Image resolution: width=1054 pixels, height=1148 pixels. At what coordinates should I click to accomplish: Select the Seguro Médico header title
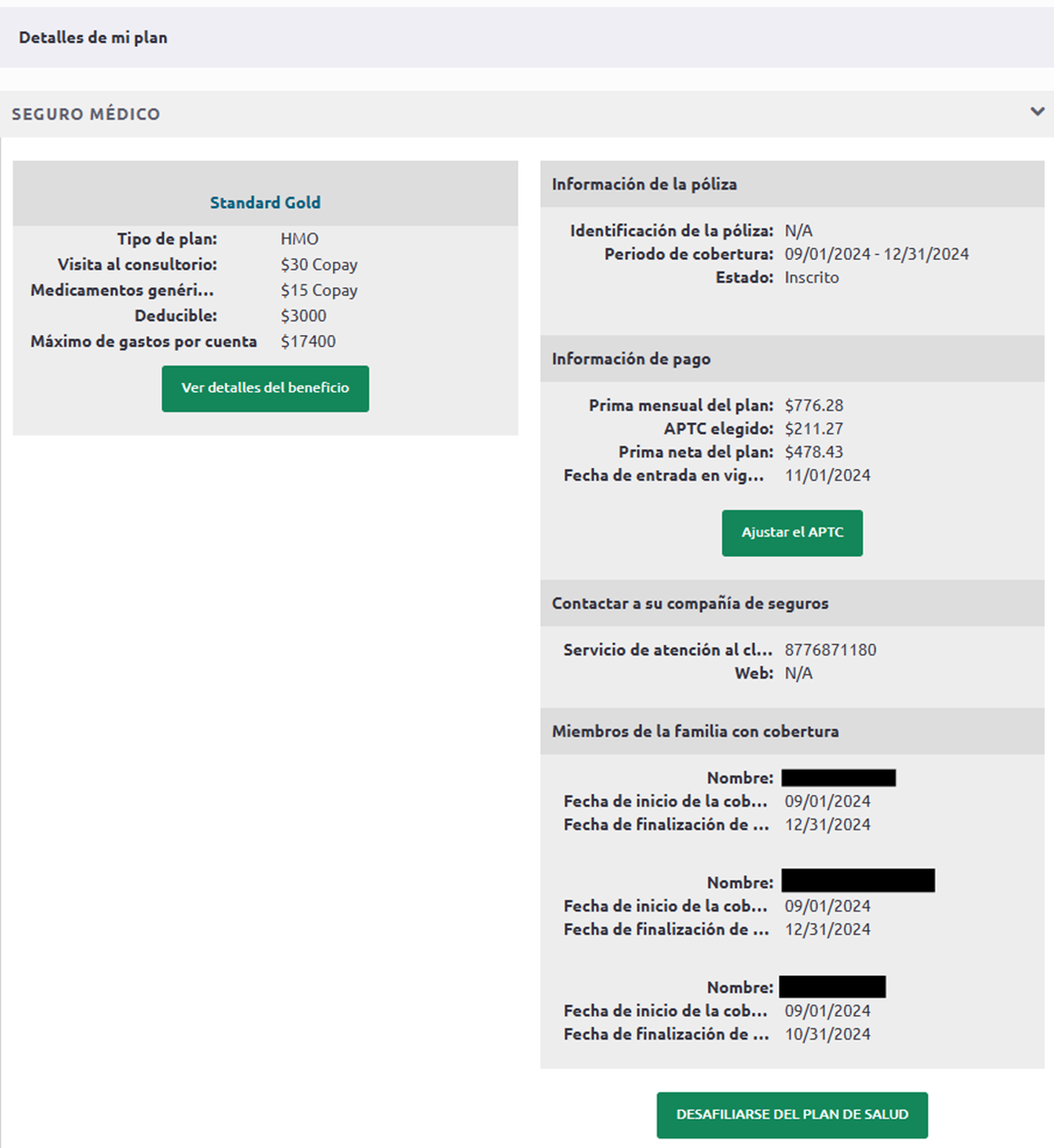click(86, 114)
